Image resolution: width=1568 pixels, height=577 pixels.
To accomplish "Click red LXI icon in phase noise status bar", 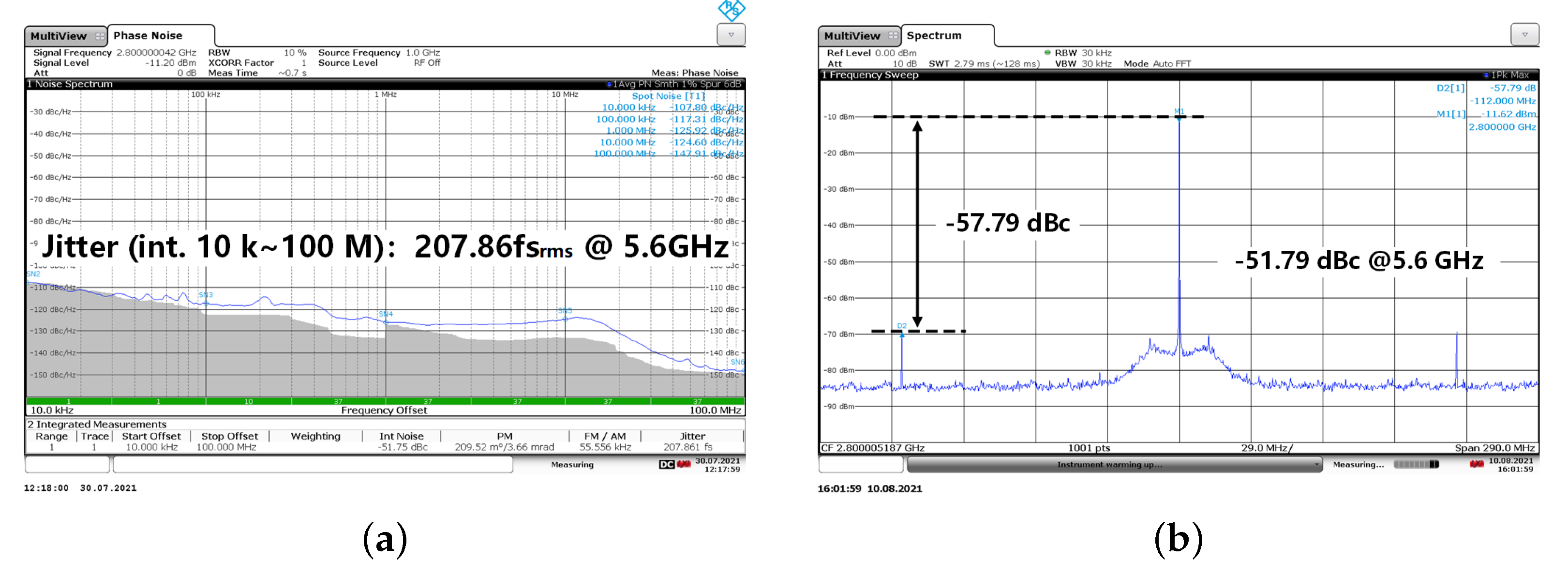I will (x=684, y=464).
